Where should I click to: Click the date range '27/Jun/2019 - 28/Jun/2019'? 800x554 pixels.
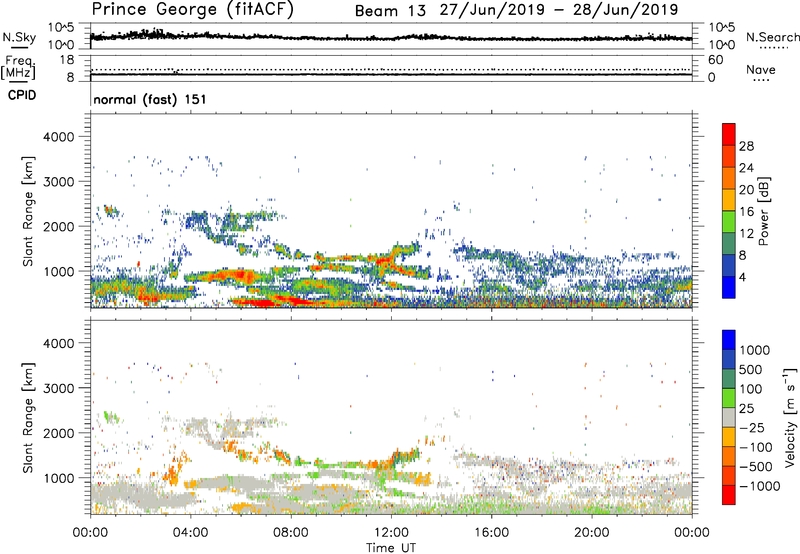559,10
